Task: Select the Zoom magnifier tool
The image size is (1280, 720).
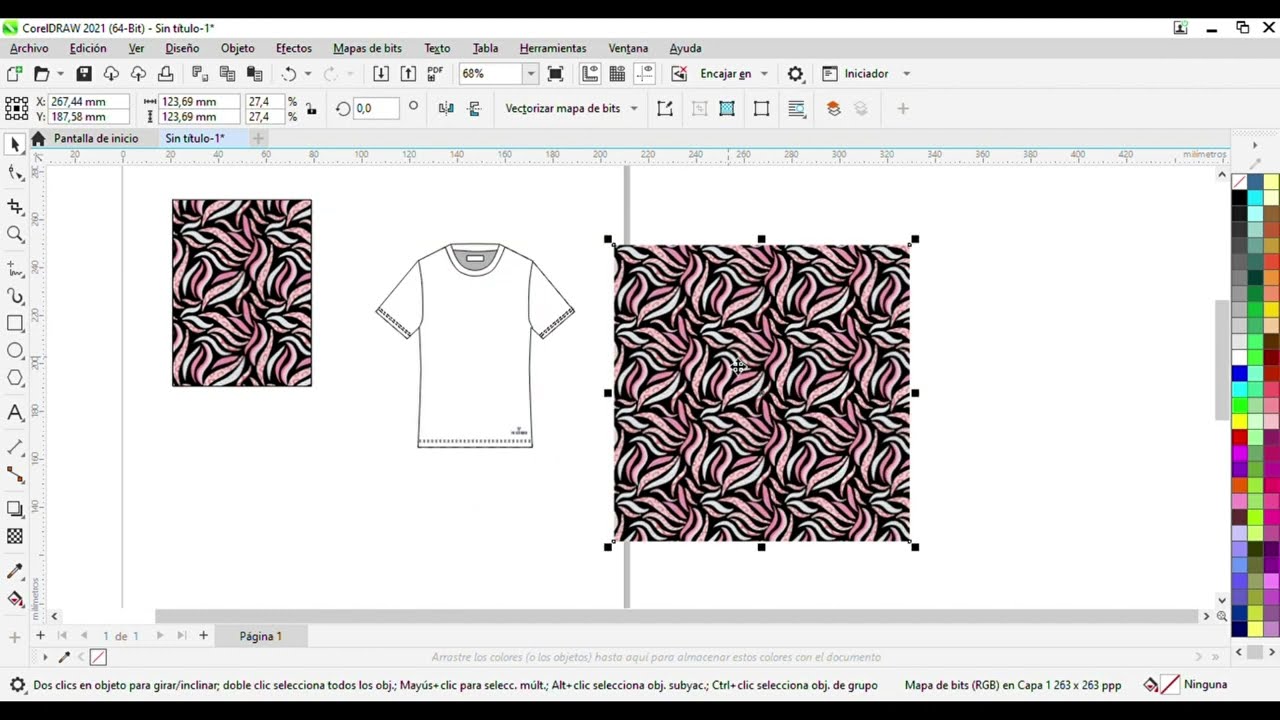Action: point(15,234)
